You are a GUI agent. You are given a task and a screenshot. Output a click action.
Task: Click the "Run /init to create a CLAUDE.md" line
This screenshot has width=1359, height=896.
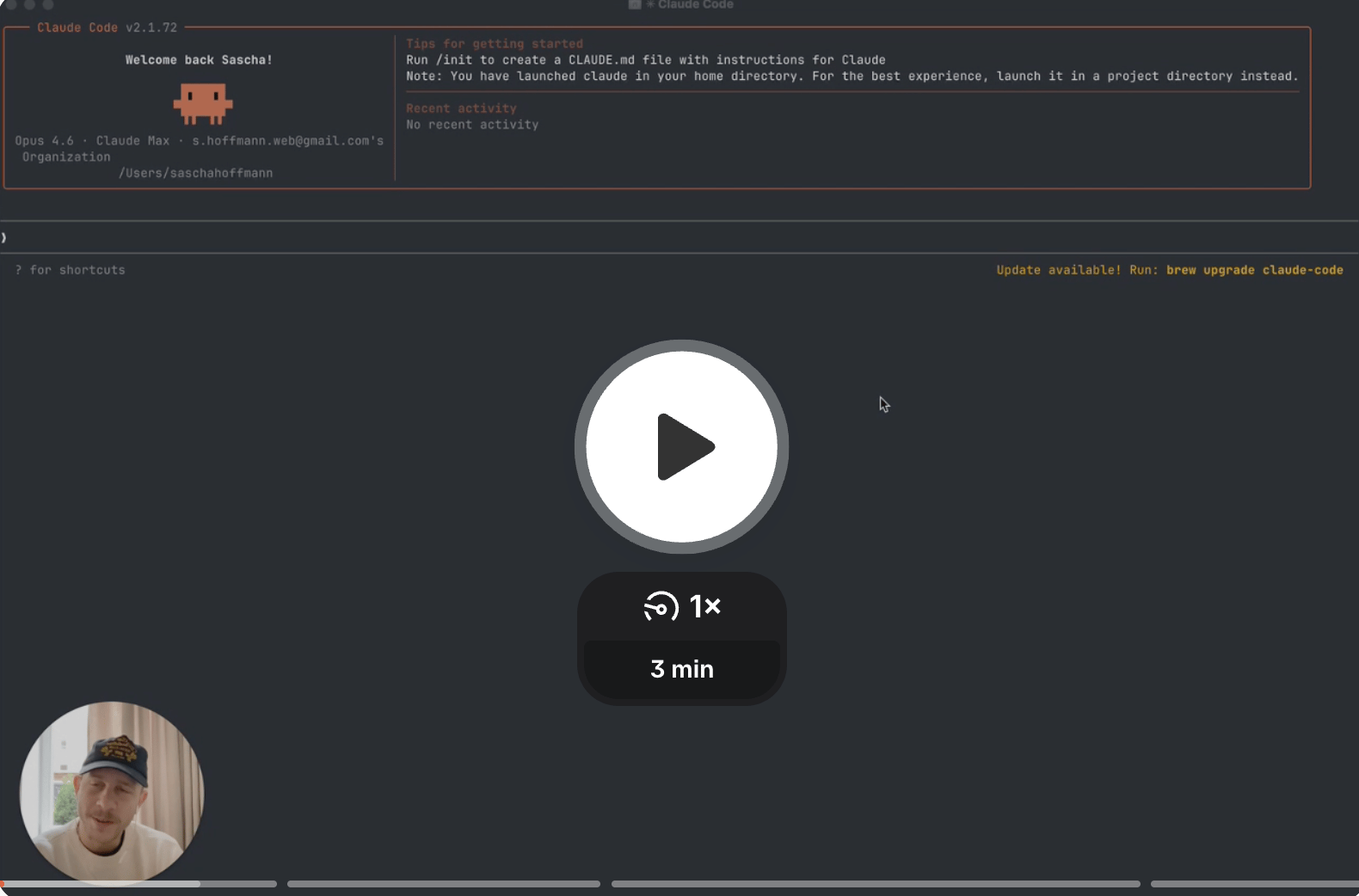point(646,60)
